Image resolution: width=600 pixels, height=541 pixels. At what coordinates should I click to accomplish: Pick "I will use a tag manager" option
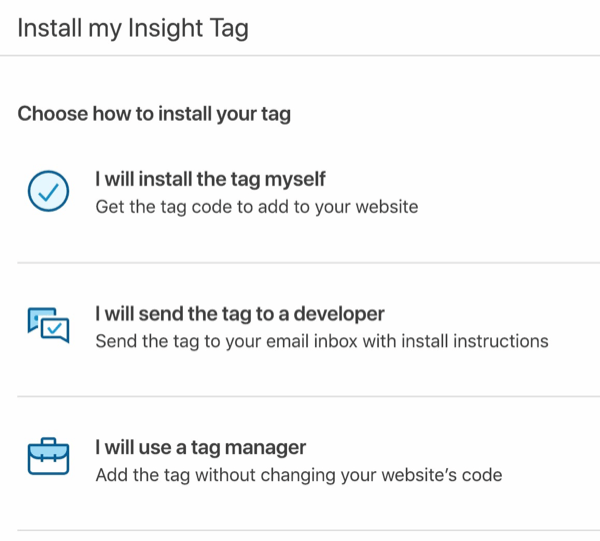pos(200,446)
